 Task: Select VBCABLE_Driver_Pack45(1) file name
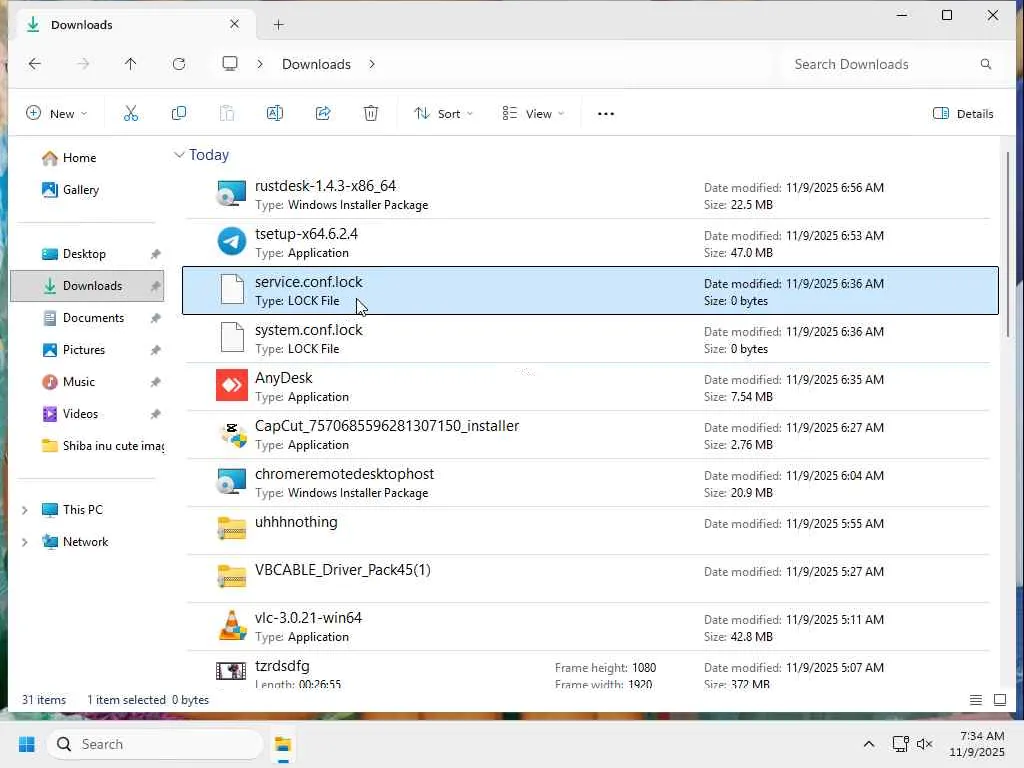(342, 570)
